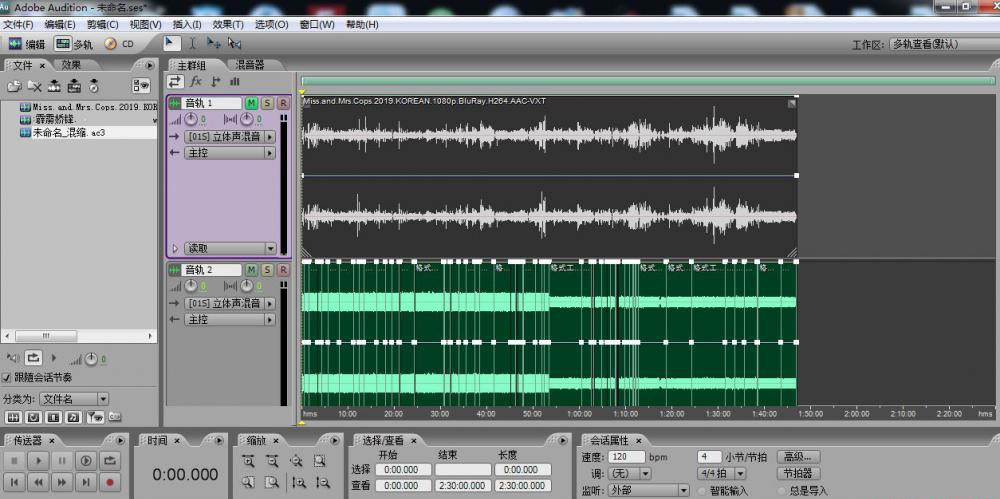1000x499 pixels.
Task: Select file 未命名_混缩.ac3 in list
Action: [x=68, y=133]
